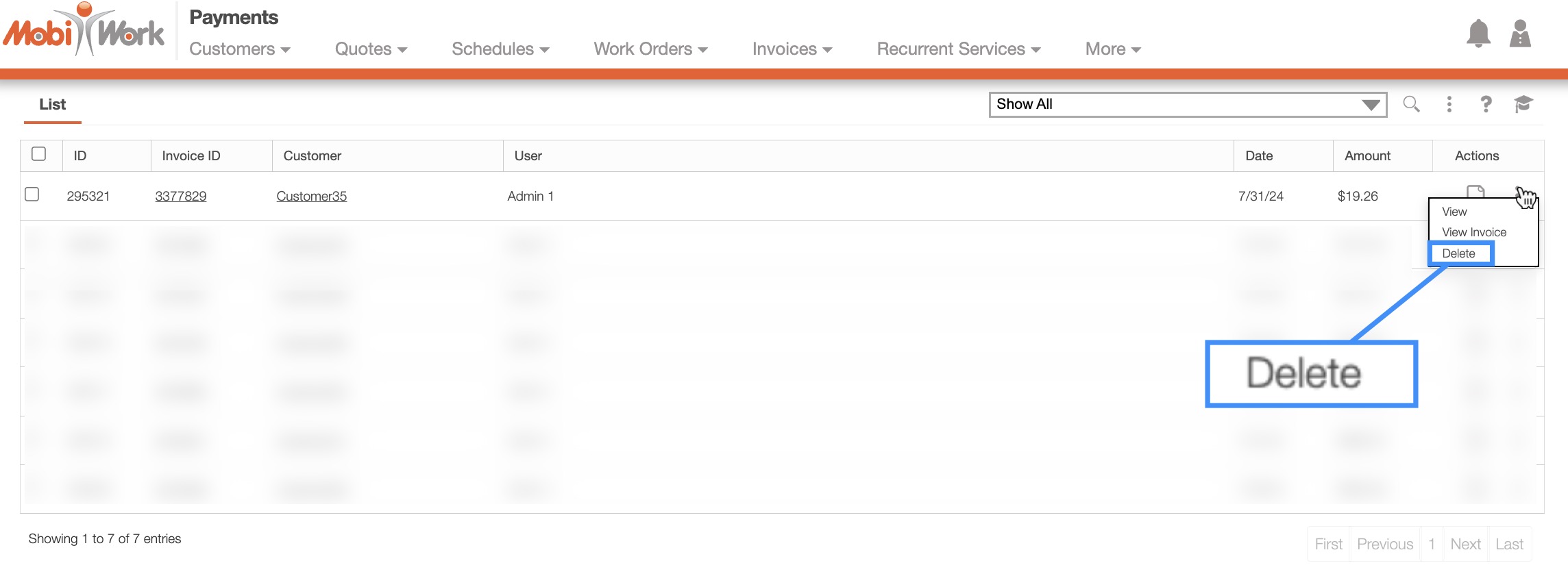This screenshot has height=574, width=1568.
Task: Click the search magnifier icon
Action: 1411,104
